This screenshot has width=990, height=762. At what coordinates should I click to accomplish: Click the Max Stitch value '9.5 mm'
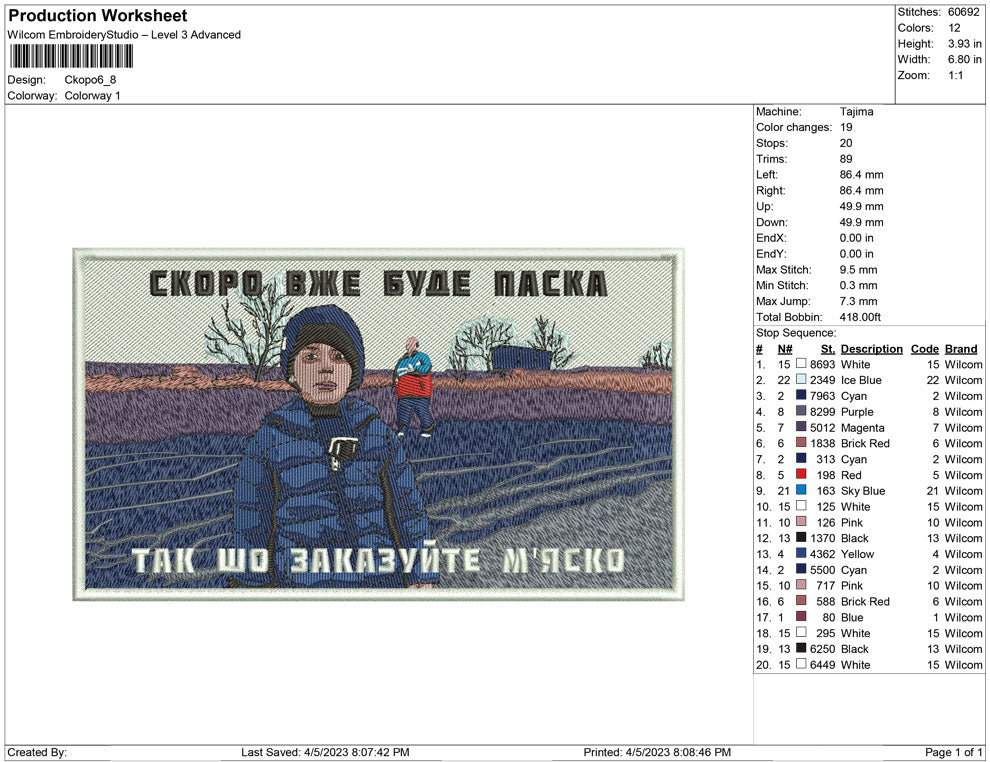pyautogui.click(x=859, y=270)
